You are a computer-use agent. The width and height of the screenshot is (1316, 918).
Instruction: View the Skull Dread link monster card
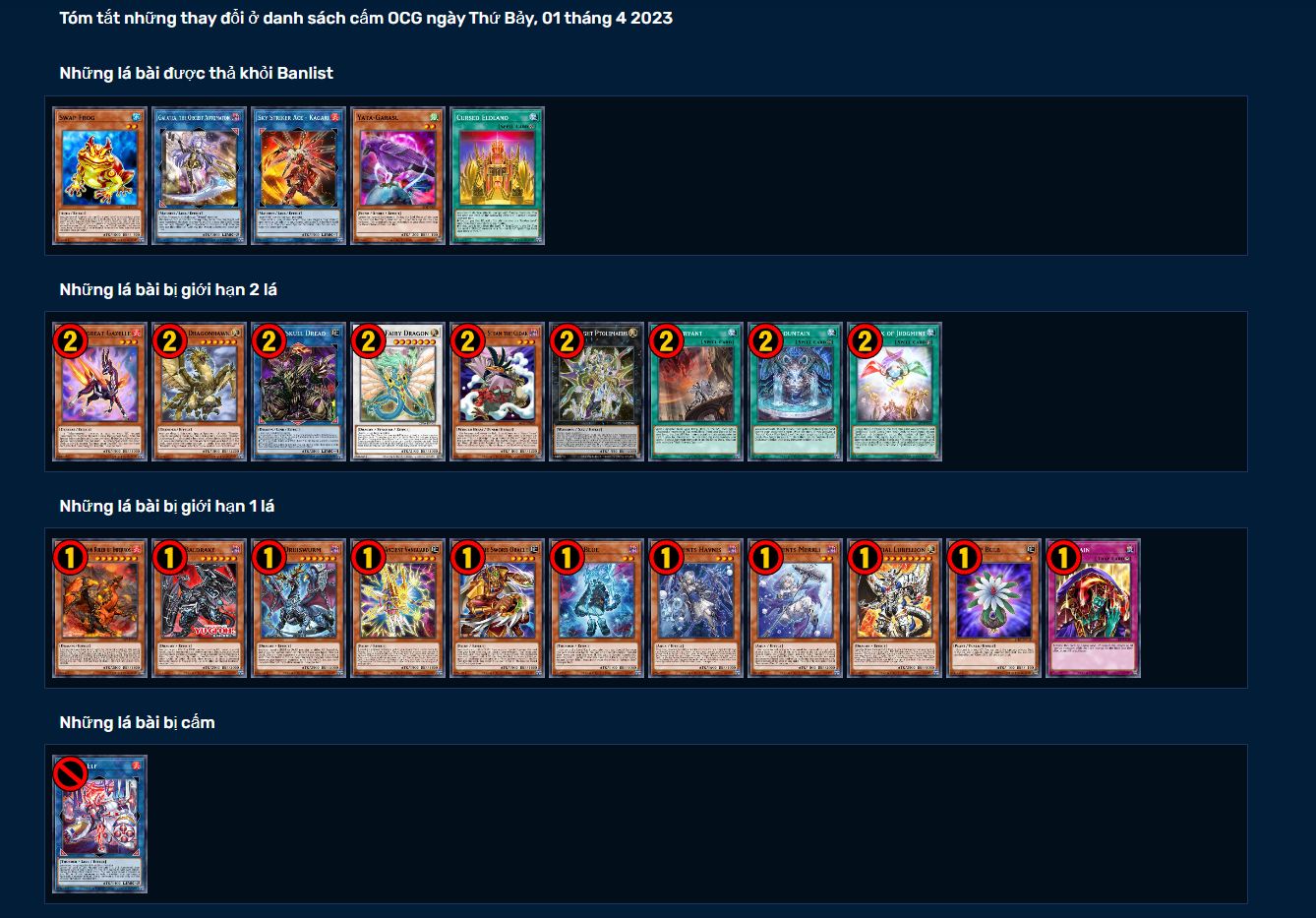298,392
